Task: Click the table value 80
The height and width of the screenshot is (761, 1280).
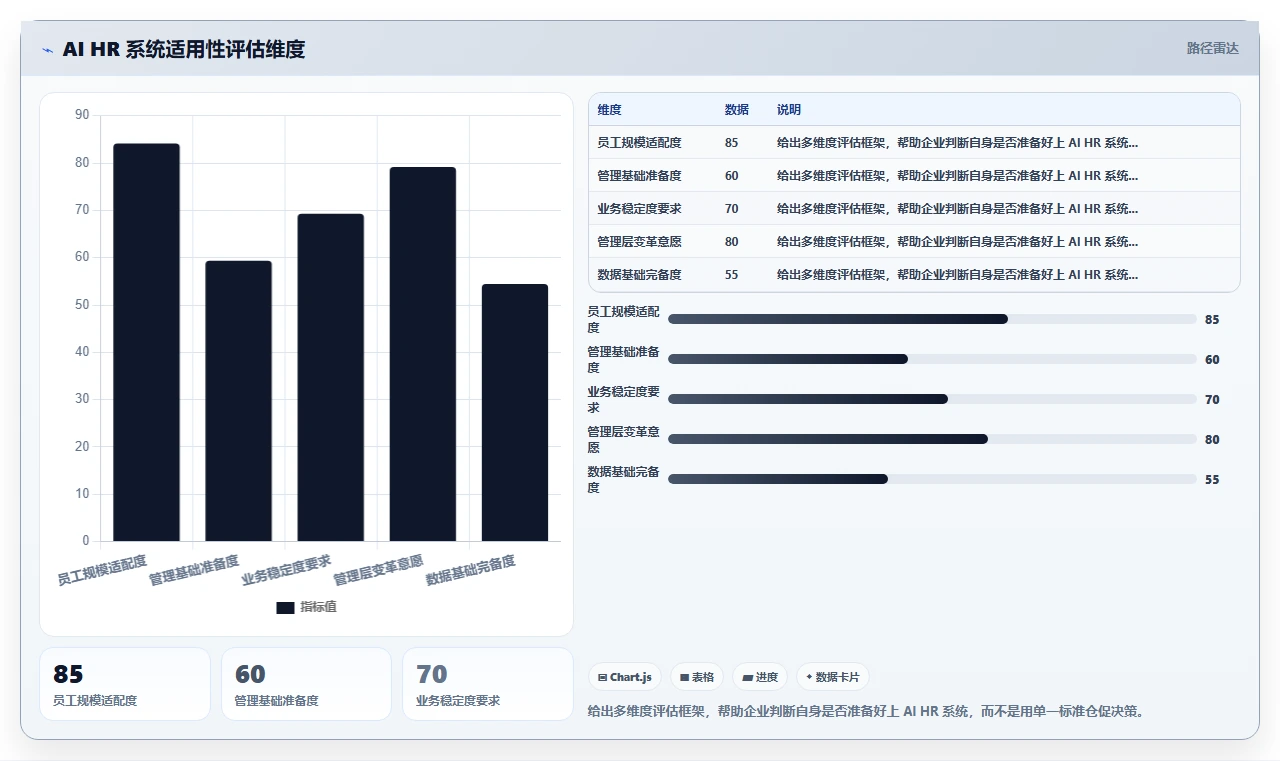Action: point(732,242)
